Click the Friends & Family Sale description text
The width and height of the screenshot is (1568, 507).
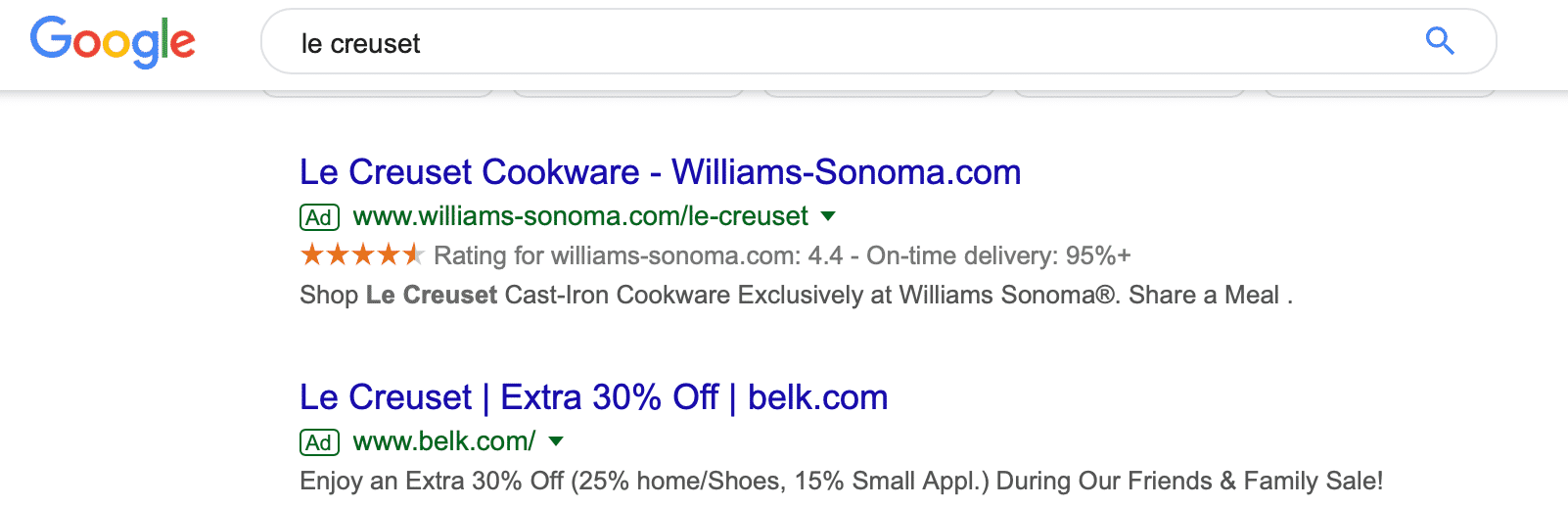(x=841, y=481)
